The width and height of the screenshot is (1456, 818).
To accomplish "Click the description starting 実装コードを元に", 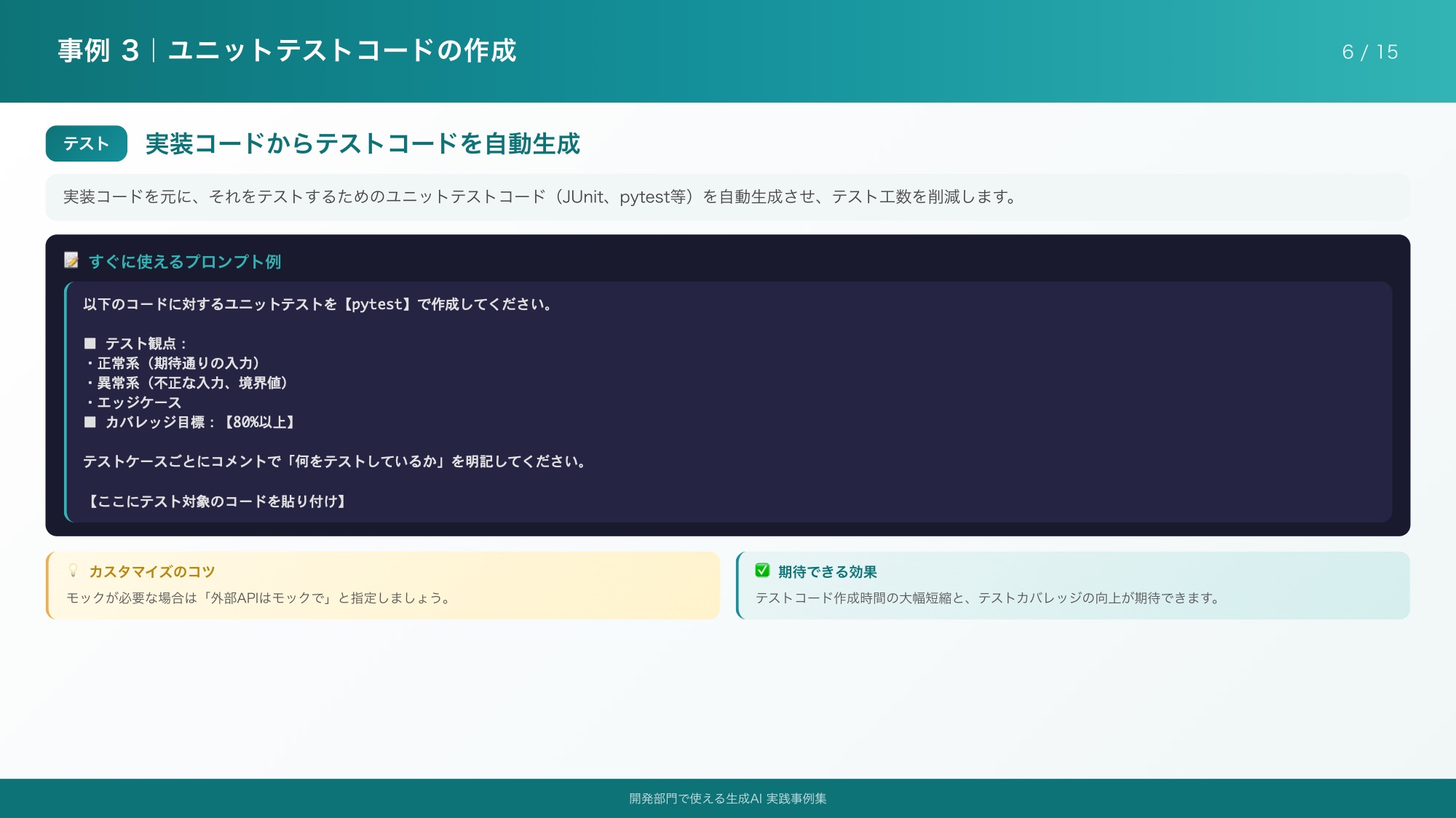I will click(x=539, y=197).
